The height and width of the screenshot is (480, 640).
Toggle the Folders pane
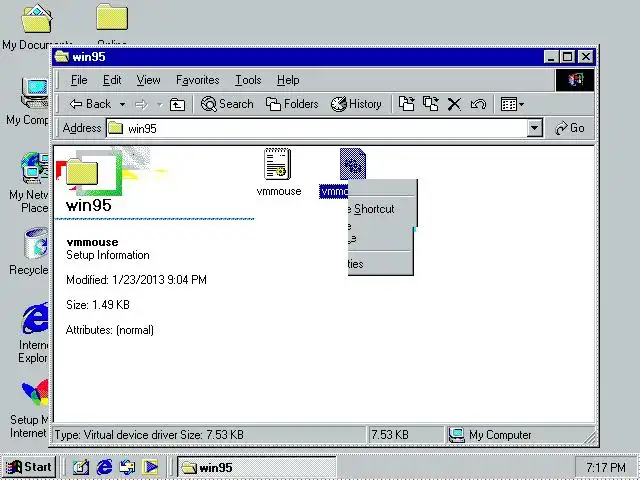tap(292, 104)
